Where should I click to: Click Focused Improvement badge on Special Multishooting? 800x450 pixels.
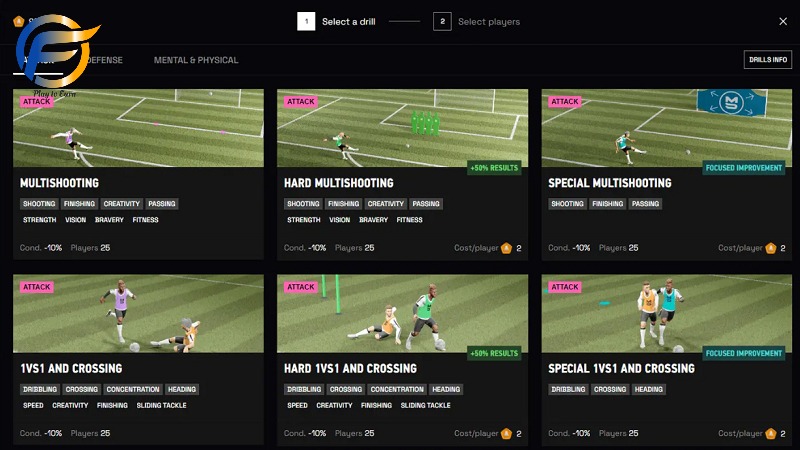point(743,168)
